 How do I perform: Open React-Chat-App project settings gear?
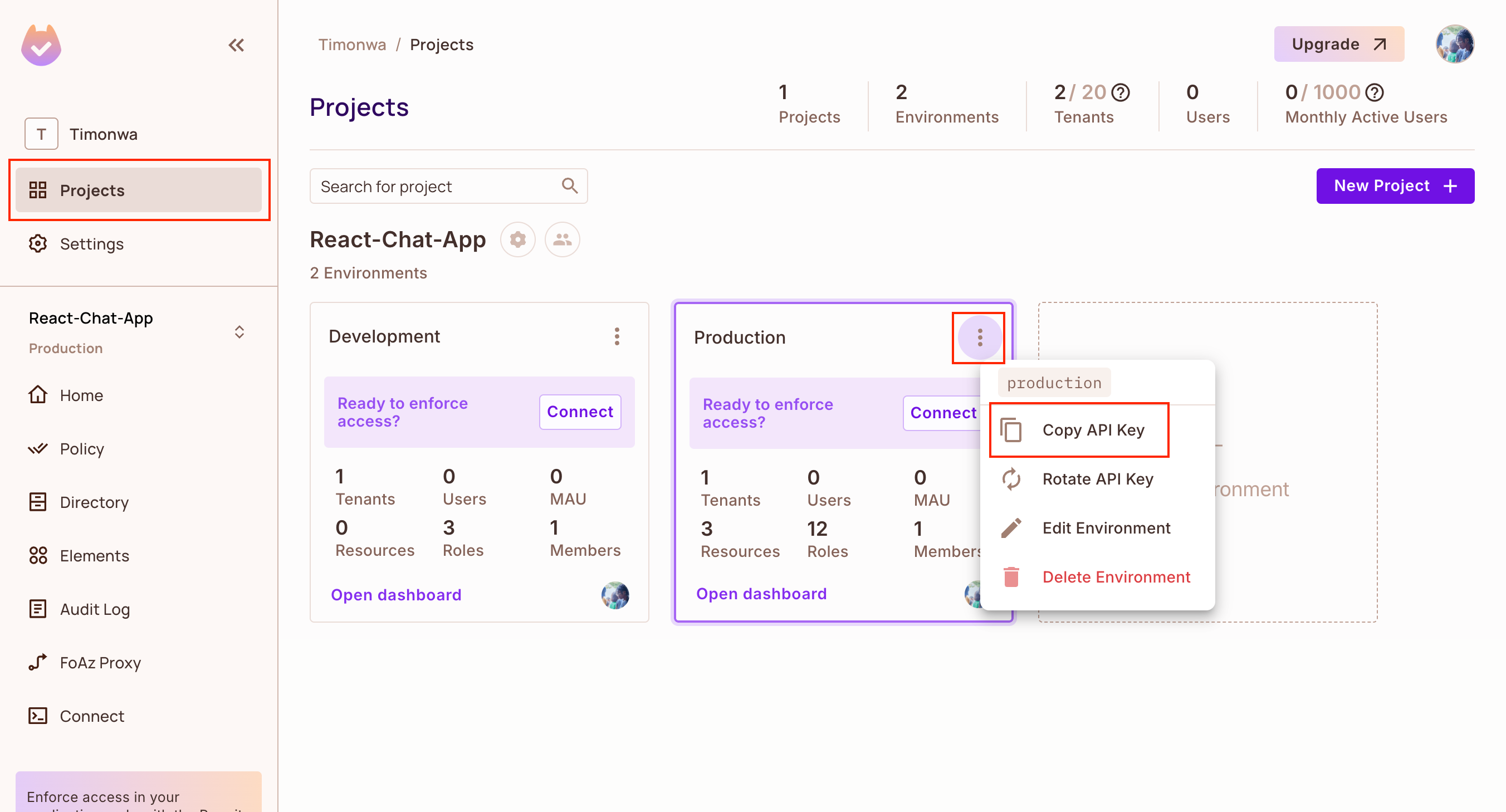pos(517,239)
